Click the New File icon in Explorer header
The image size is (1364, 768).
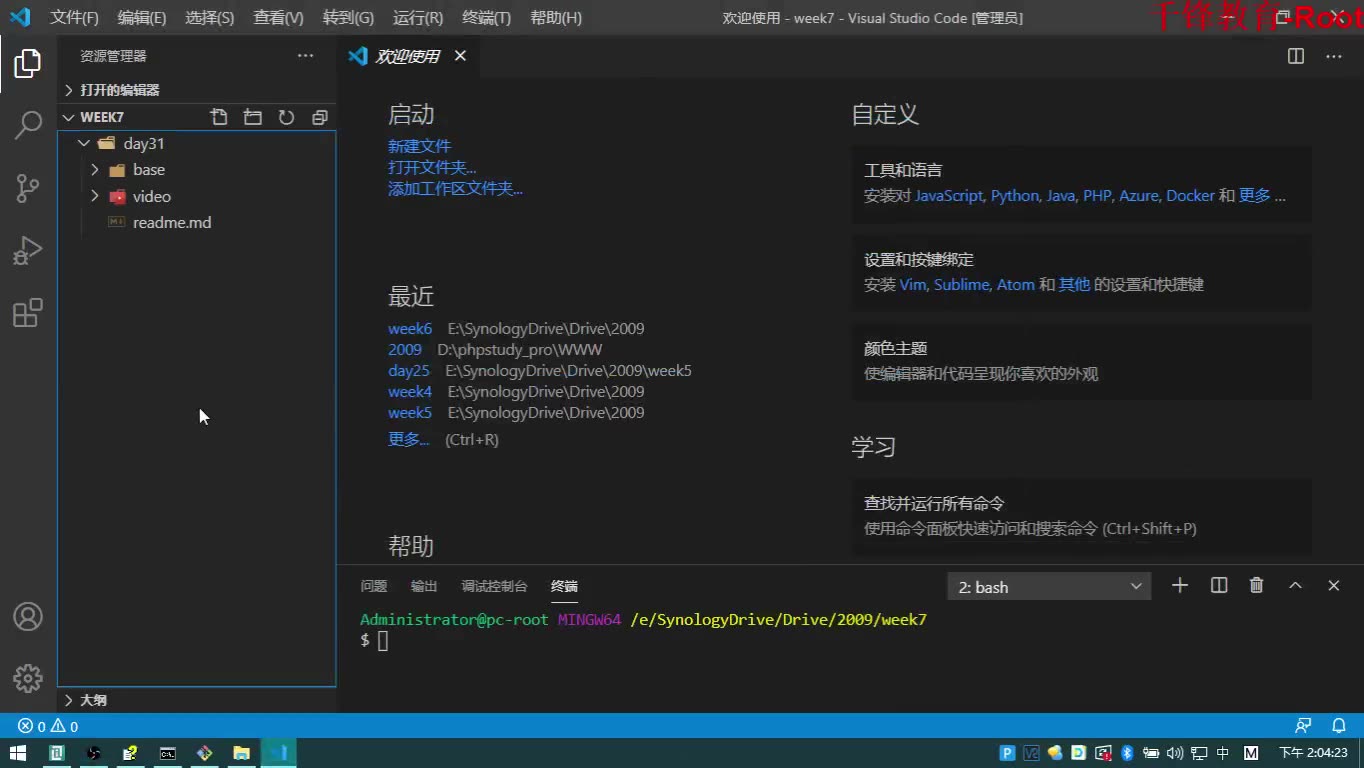point(219,117)
